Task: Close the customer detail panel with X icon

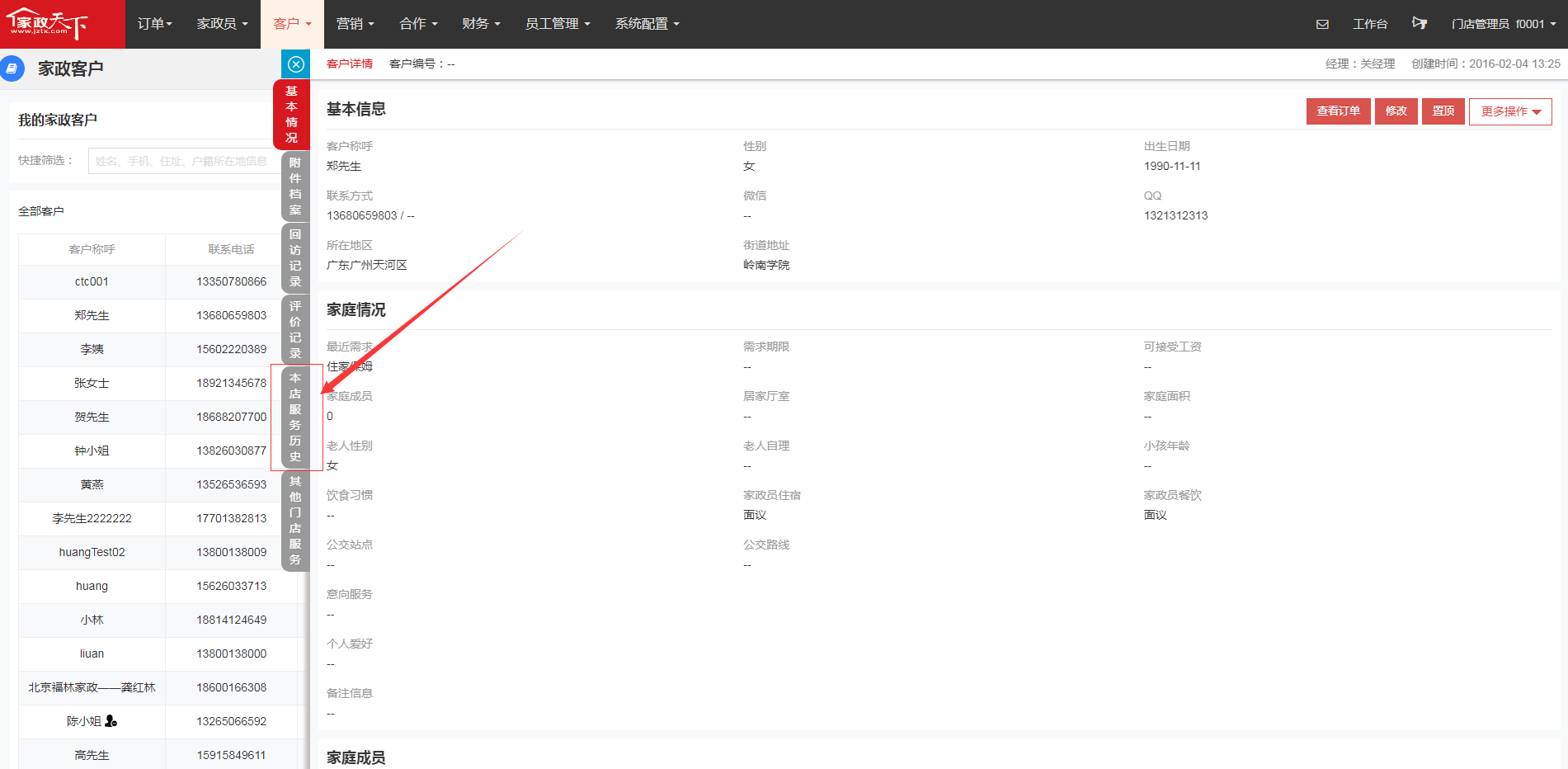Action: [296, 64]
